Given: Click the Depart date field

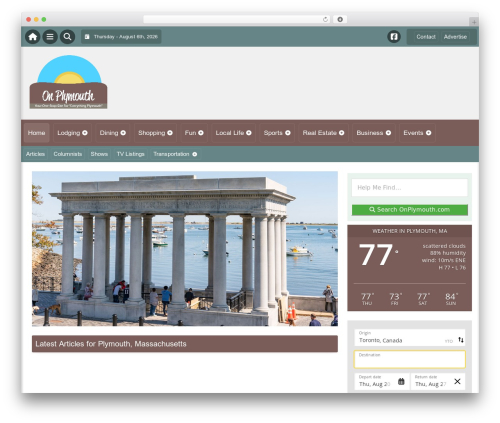Looking at the screenshot, I should pyautogui.click(x=382, y=381).
